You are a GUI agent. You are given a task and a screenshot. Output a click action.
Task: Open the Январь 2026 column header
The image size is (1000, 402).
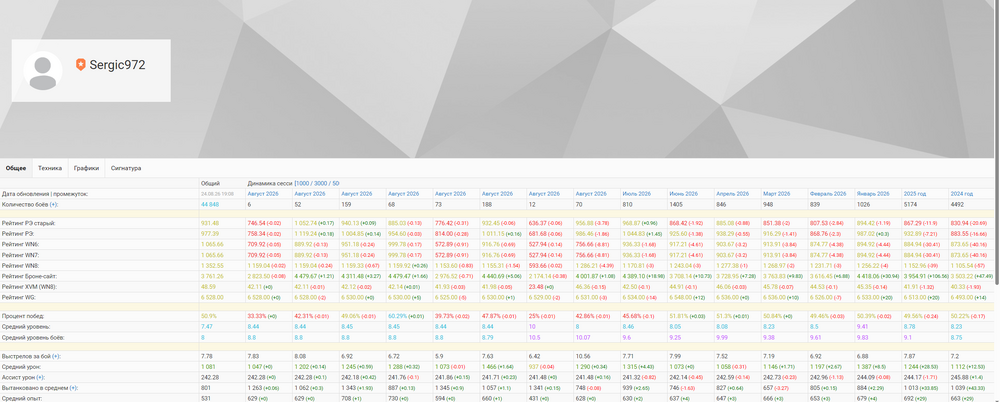(874, 193)
